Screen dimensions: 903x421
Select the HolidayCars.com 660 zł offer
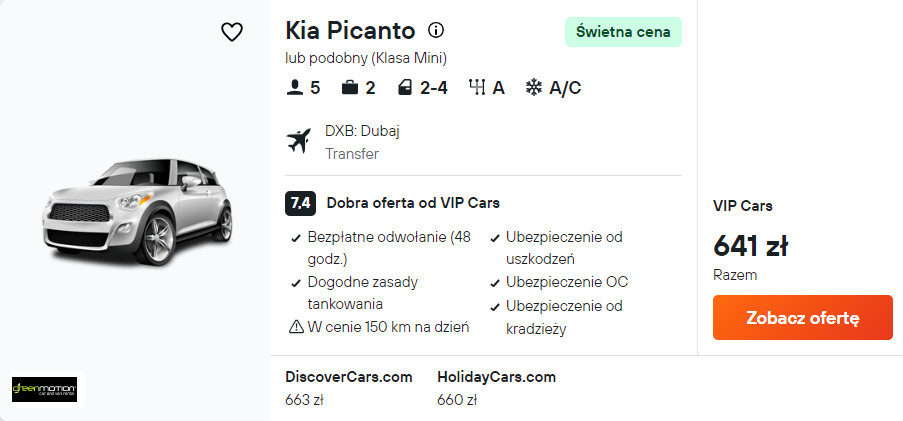pyautogui.click(x=496, y=388)
